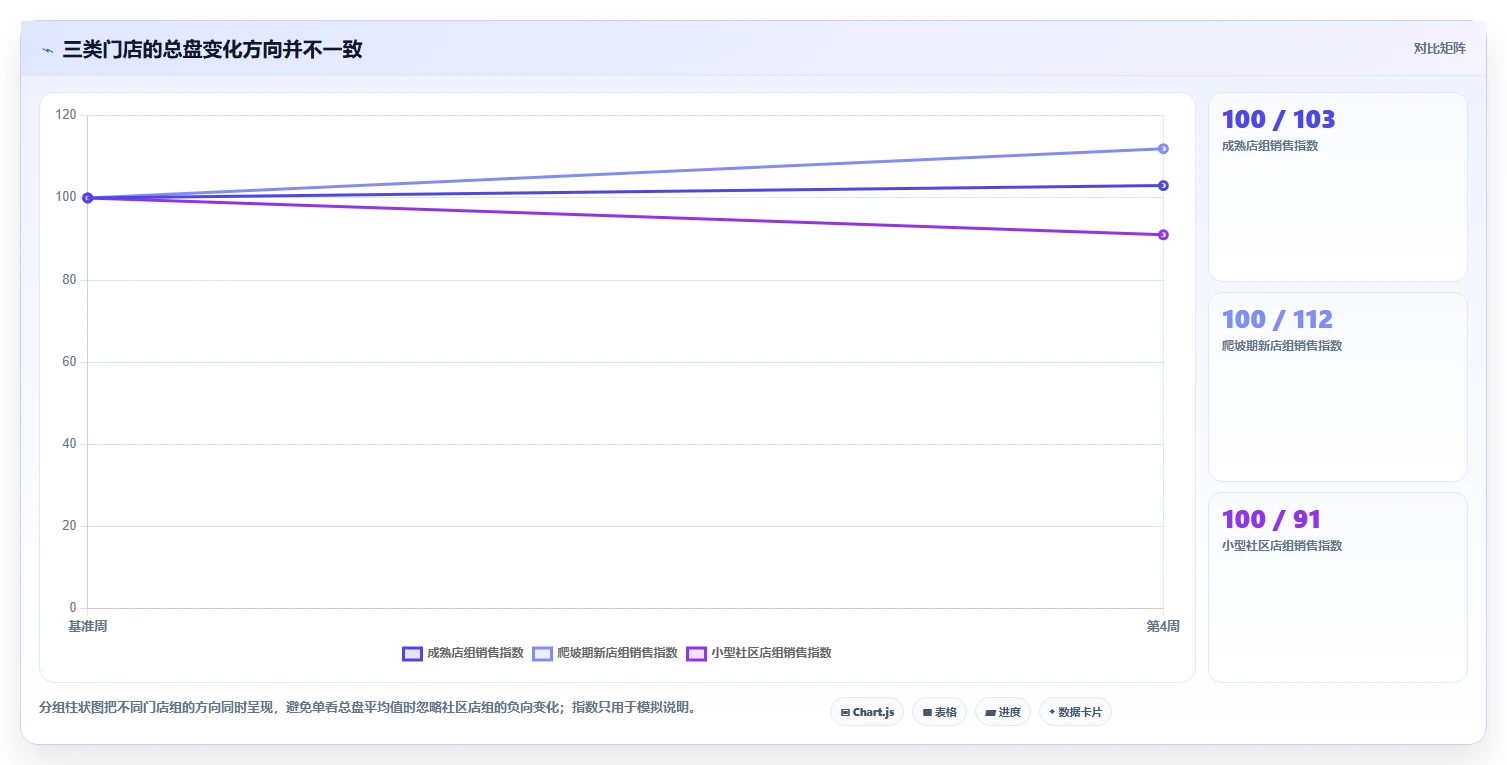Select the 进度 chip
The height and width of the screenshot is (765, 1507).
pos(1002,712)
